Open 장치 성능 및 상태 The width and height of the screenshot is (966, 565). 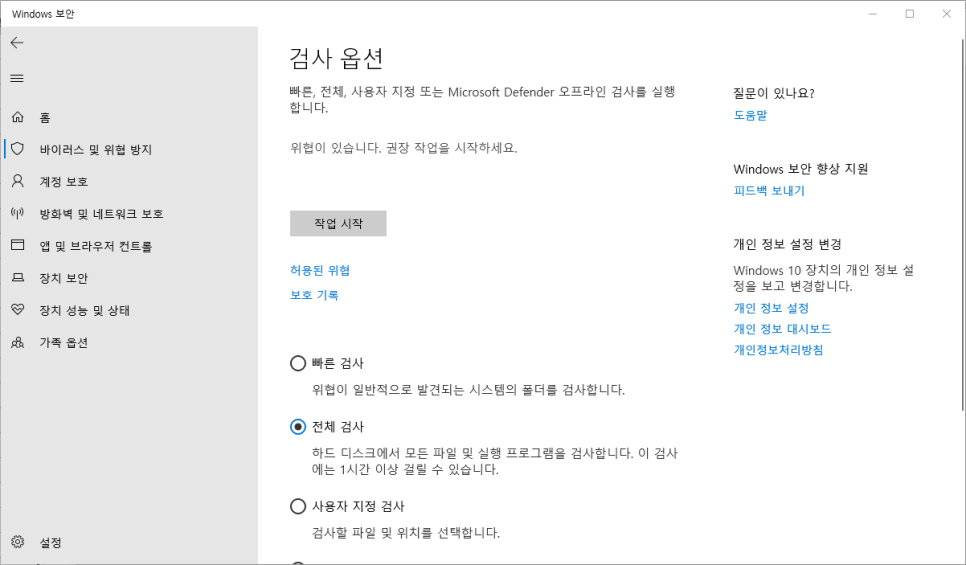(x=84, y=310)
